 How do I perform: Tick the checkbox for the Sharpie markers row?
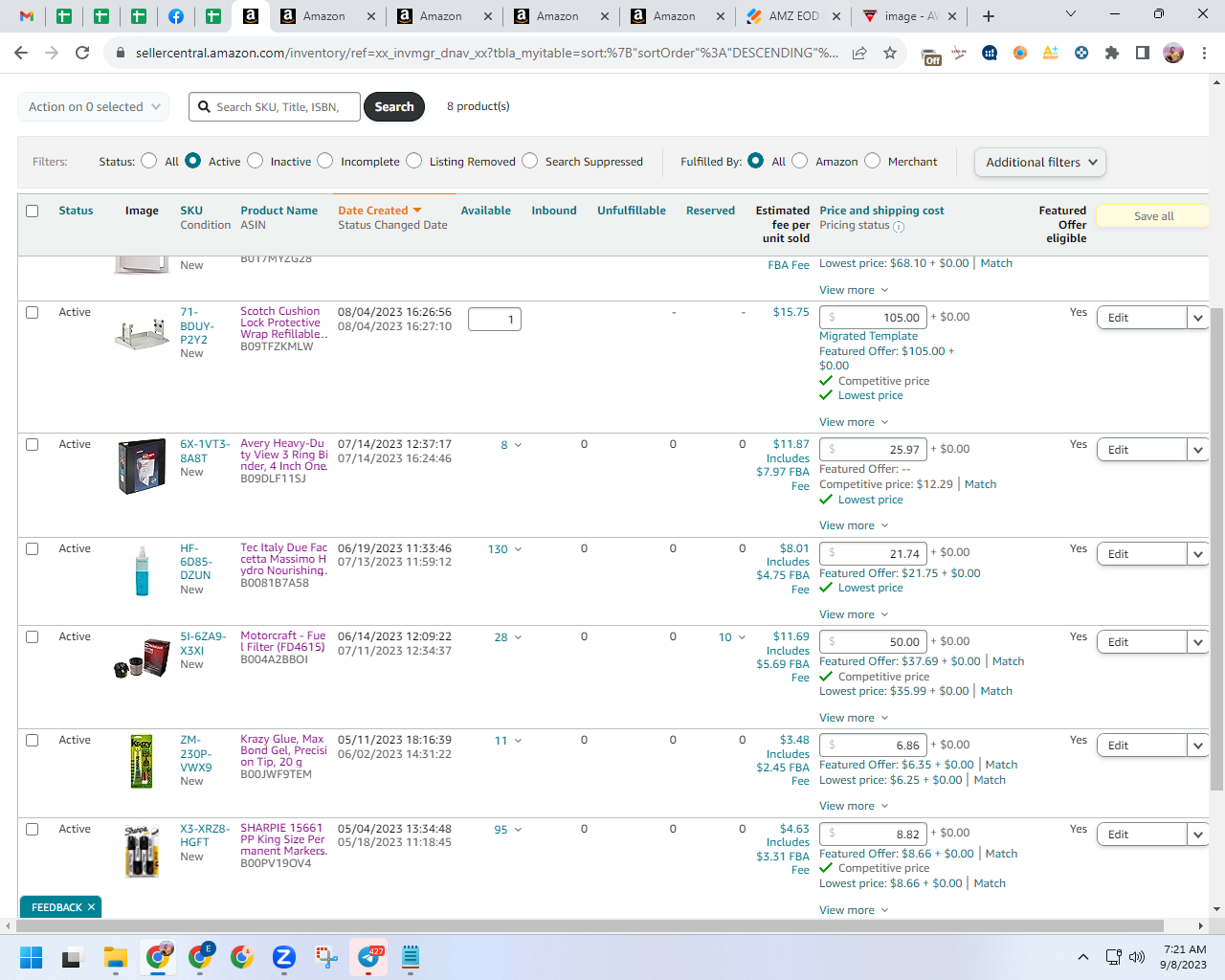pyautogui.click(x=33, y=829)
